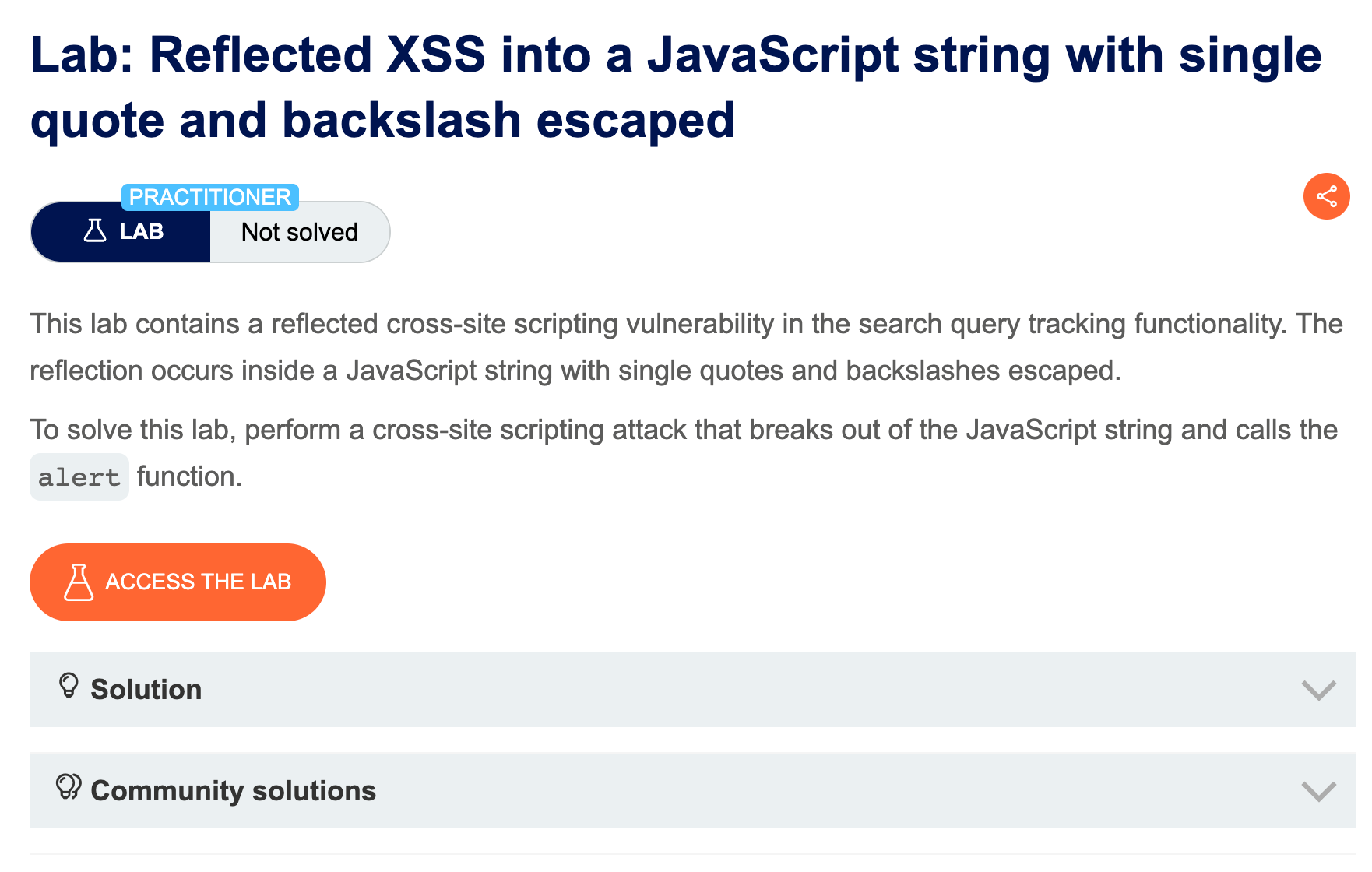1372x872 pixels.
Task: Click the Not solved status badge
Action: 300,232
